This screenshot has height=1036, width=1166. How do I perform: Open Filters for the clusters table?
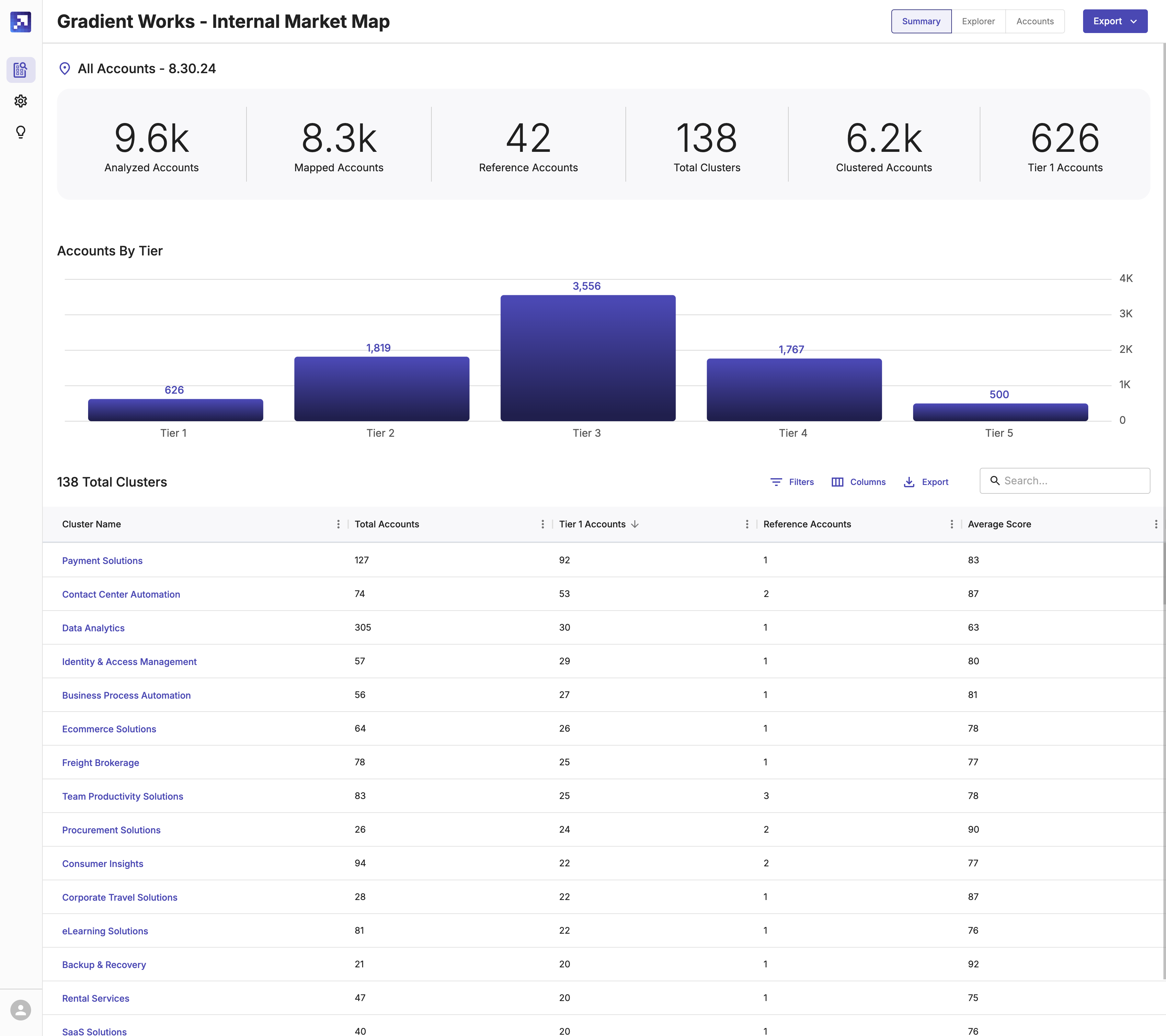(792, 482)
